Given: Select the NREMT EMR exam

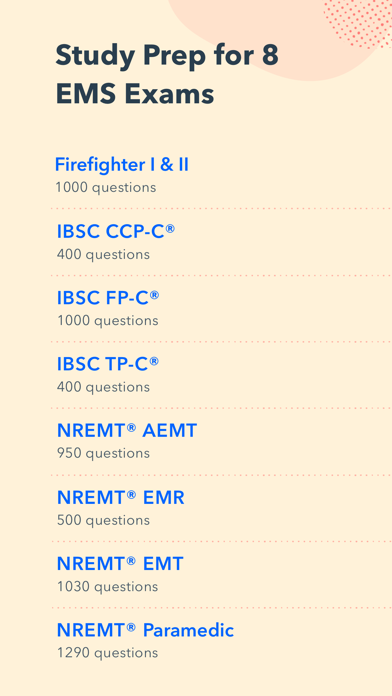Looking at the screenshot, I should (121, 498).
